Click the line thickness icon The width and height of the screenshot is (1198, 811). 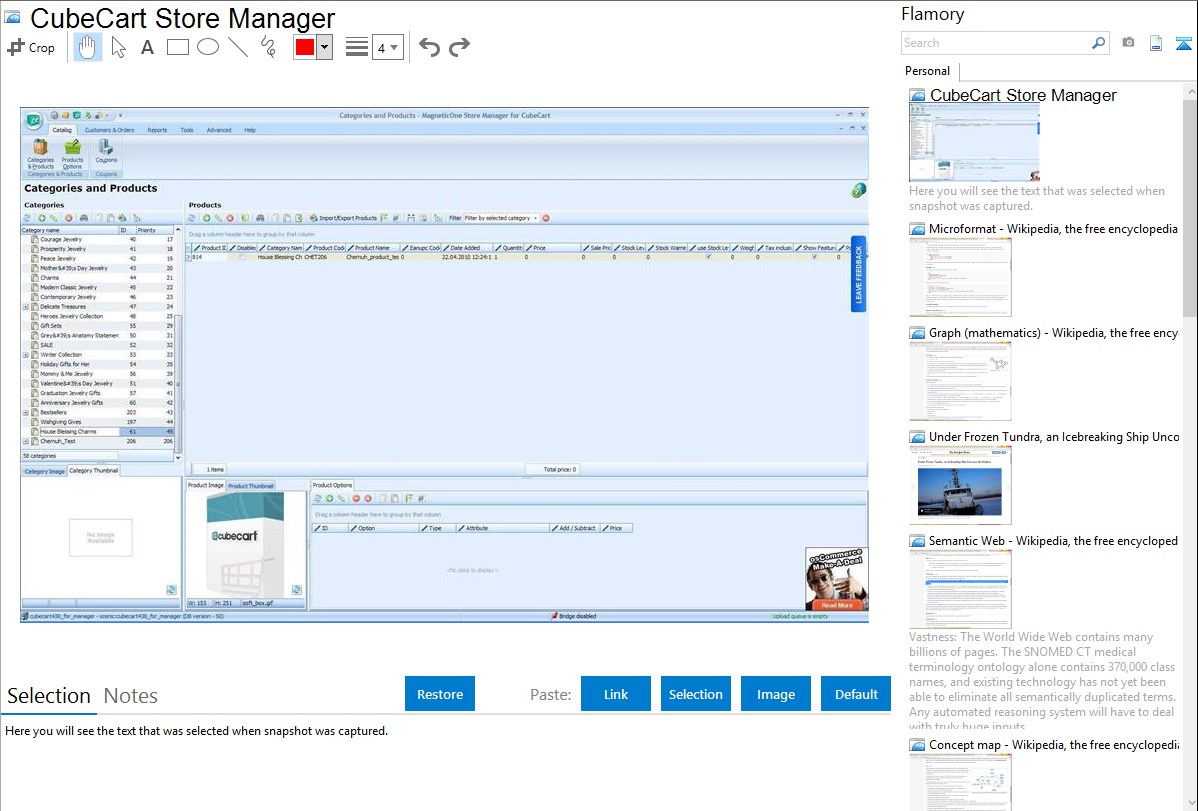pos(357,47)
